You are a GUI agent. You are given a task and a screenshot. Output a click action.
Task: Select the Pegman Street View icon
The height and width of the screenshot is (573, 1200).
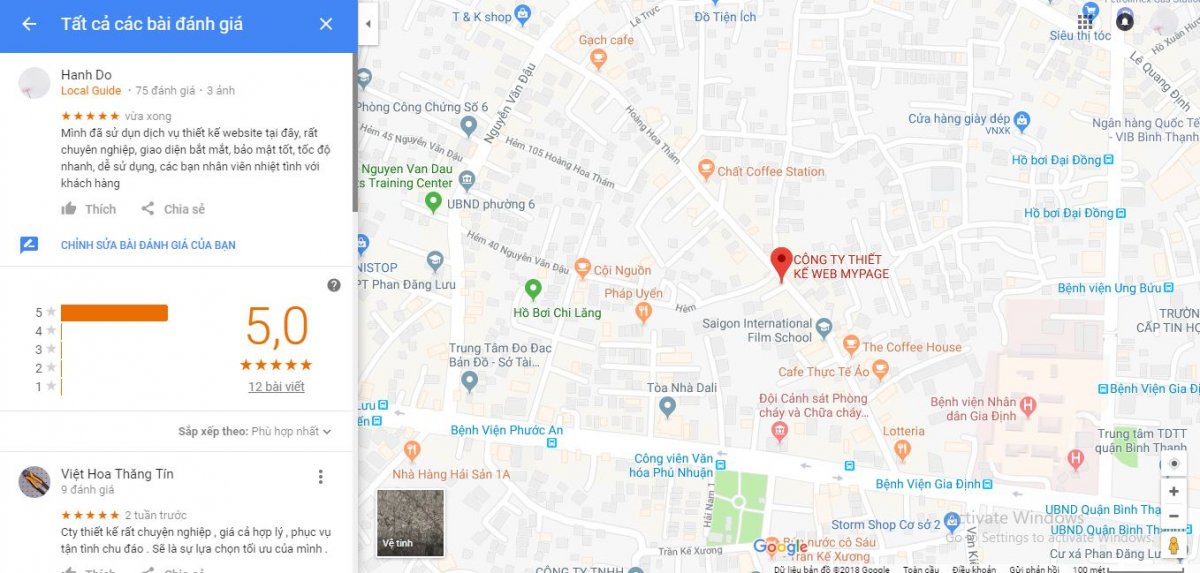tap(1174, 547)
